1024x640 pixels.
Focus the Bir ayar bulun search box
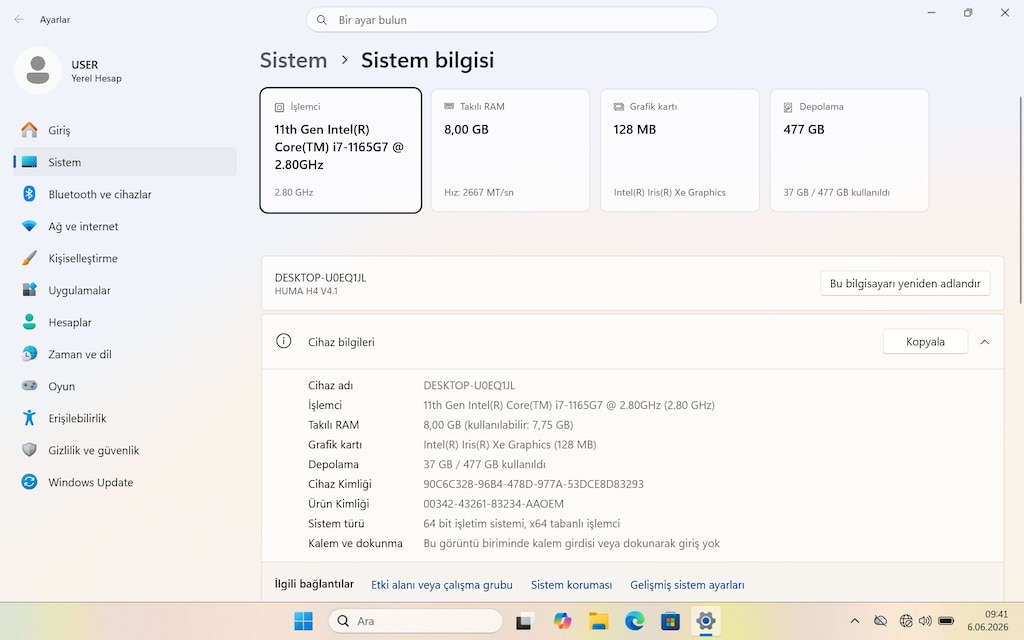coord(512,20)
